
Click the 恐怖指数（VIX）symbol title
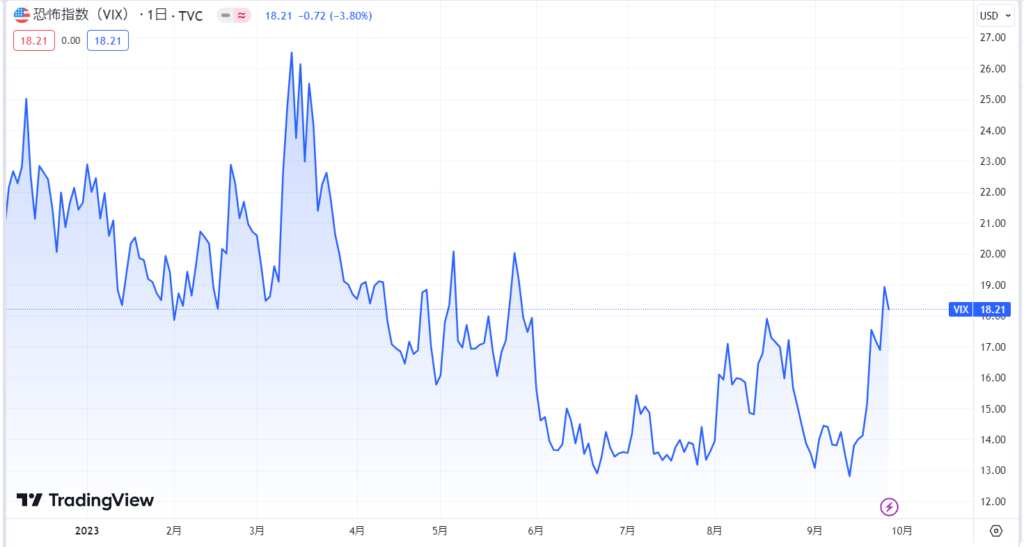coord(81,15)
